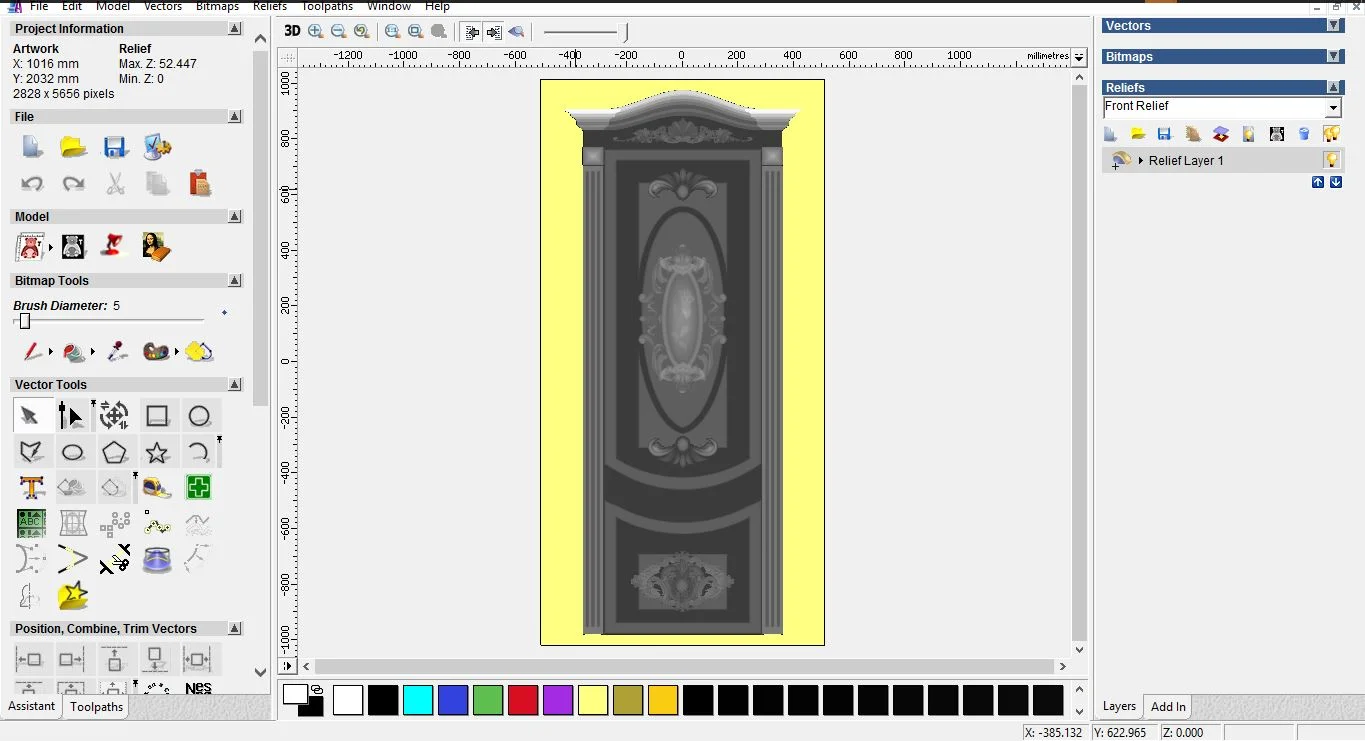Click the Save icon in File section
This screenshot has width=1365, height=741.
(115, 148)
